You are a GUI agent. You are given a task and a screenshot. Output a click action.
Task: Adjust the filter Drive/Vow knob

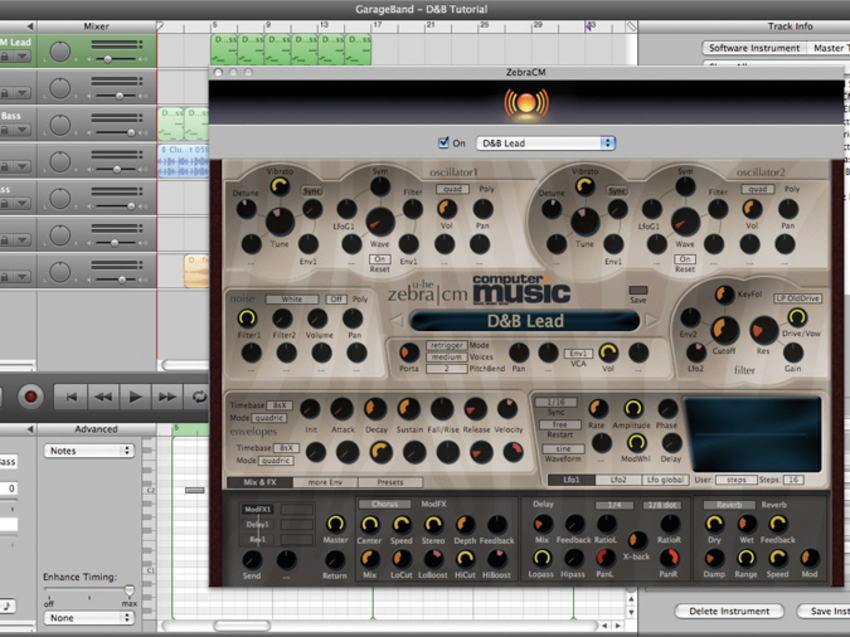tap(796, 317)
